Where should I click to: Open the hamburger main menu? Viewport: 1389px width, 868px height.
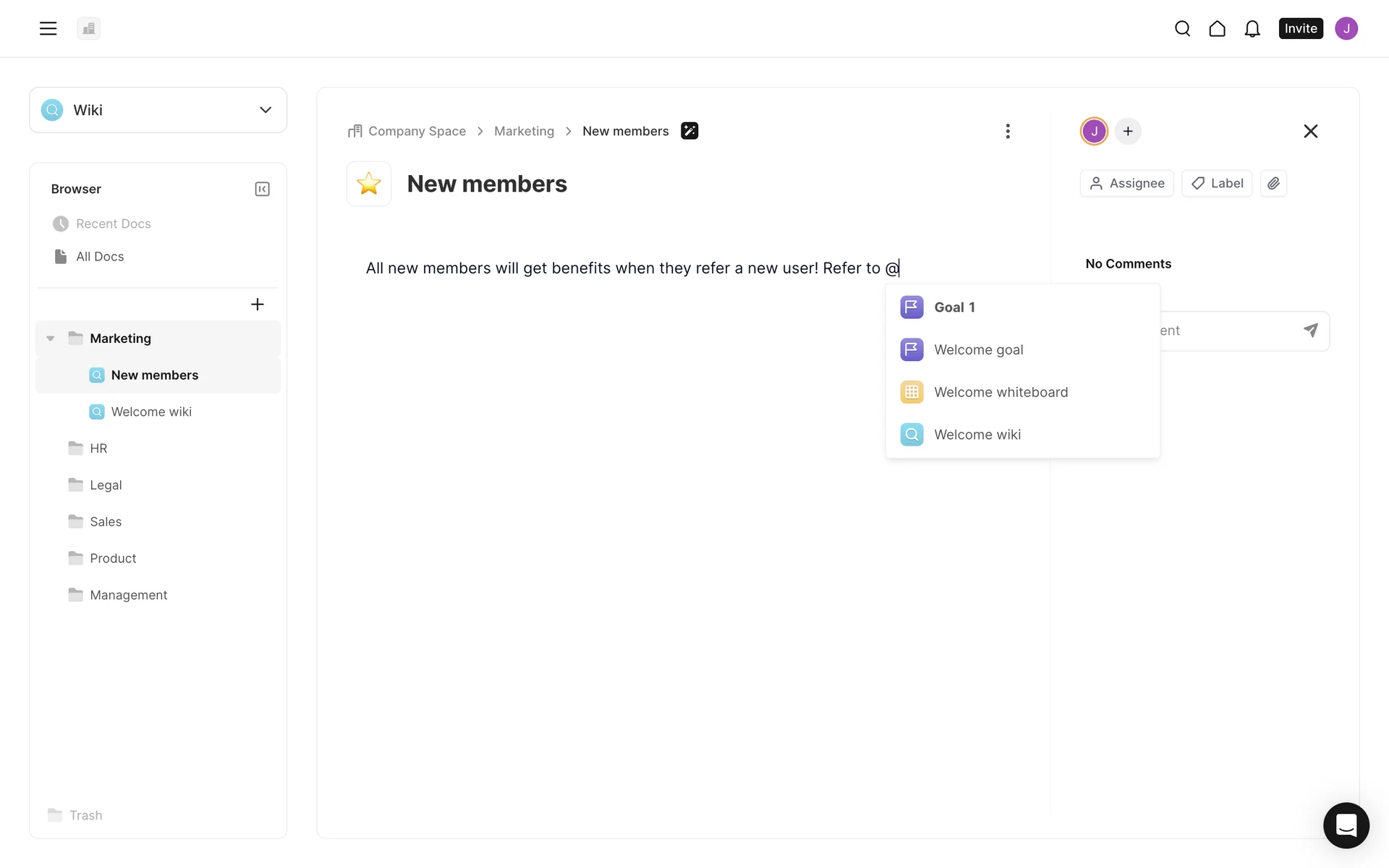(x=48, y=28)
